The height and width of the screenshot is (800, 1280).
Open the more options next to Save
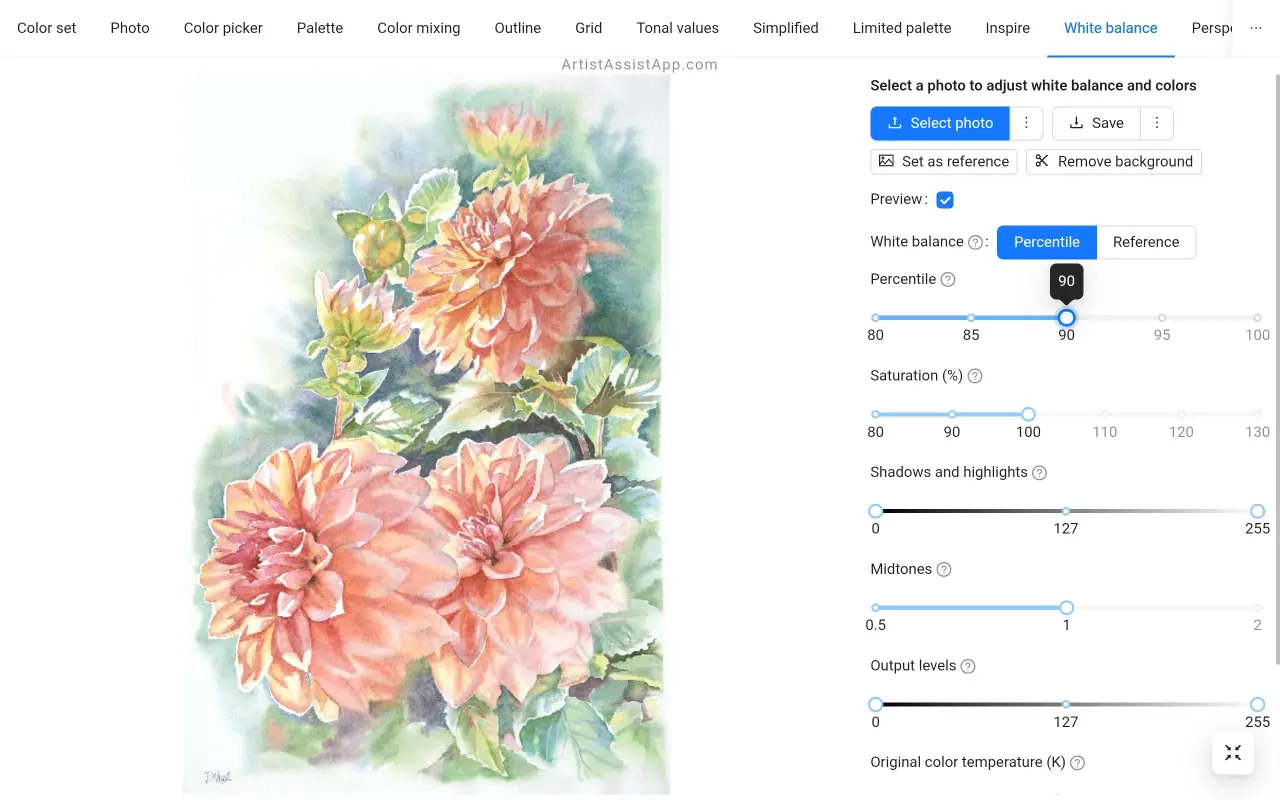(x=1156, y=123)
